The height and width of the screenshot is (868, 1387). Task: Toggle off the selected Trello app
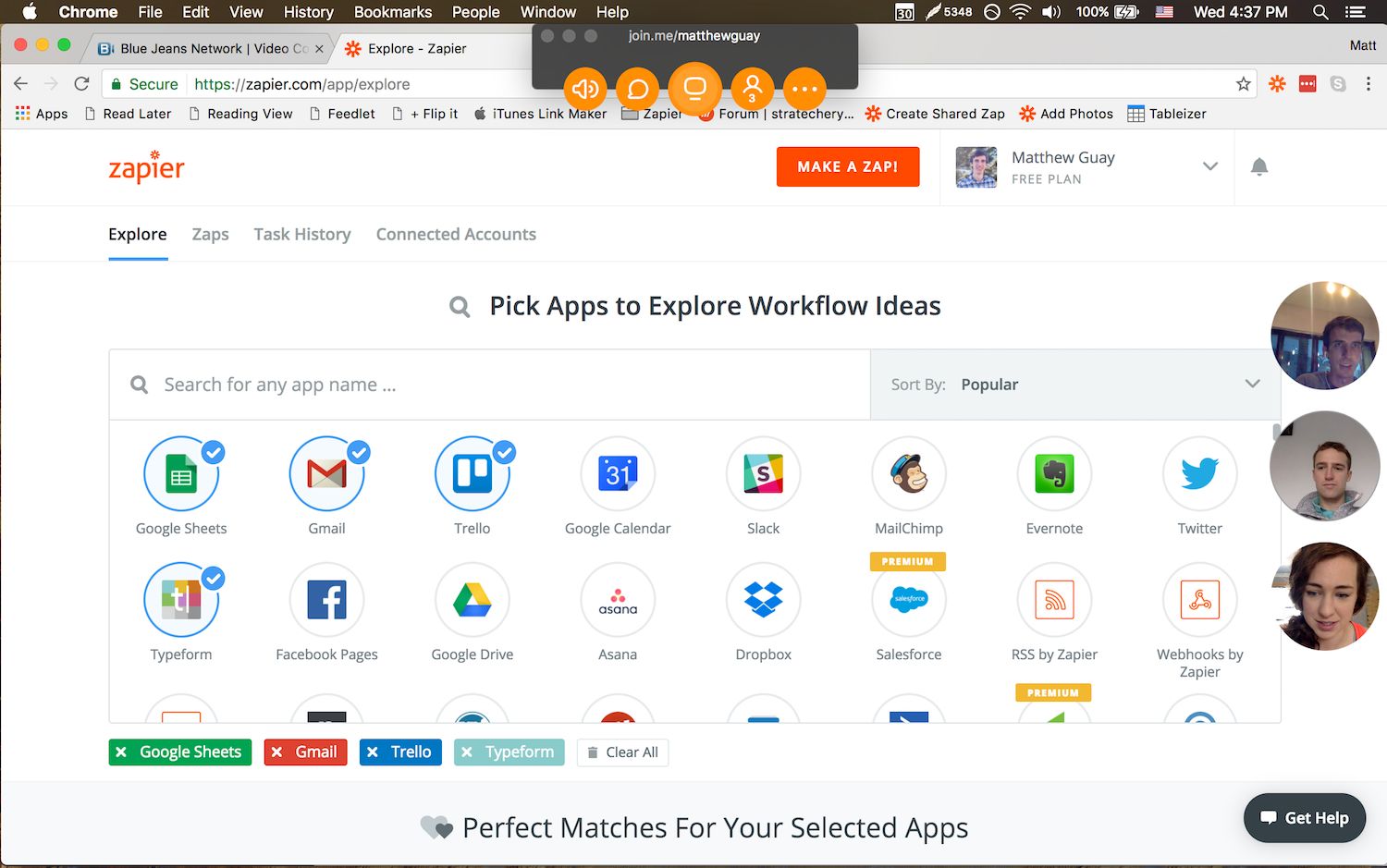[472, 474]
